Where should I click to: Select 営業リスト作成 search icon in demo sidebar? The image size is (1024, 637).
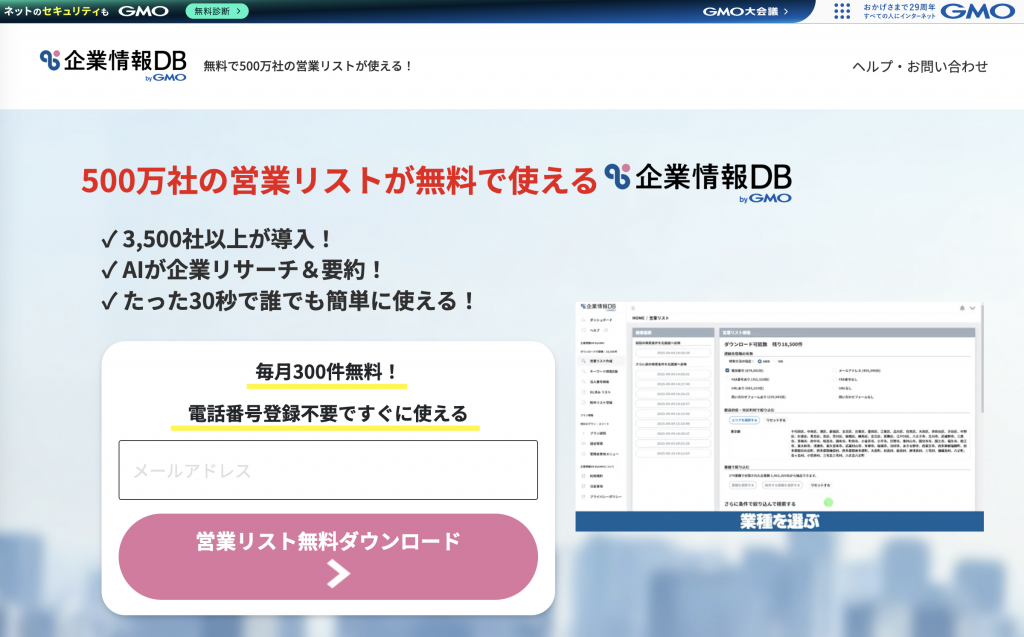[x=581, y=360]
